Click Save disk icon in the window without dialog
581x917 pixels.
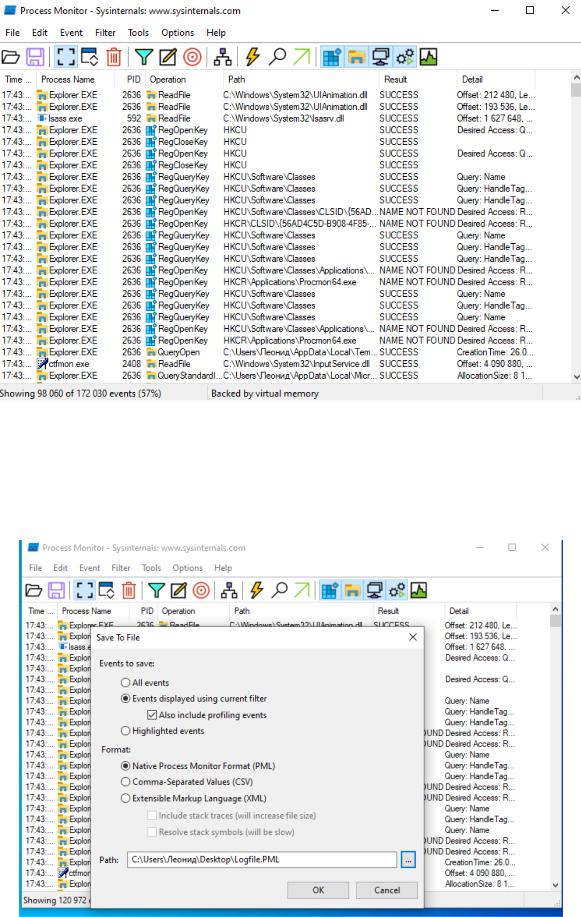(x=35, y=57)
